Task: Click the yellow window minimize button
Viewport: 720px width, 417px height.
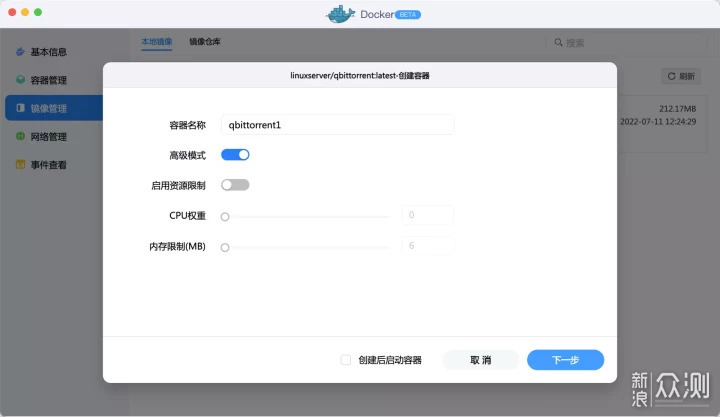Action: 25,12
